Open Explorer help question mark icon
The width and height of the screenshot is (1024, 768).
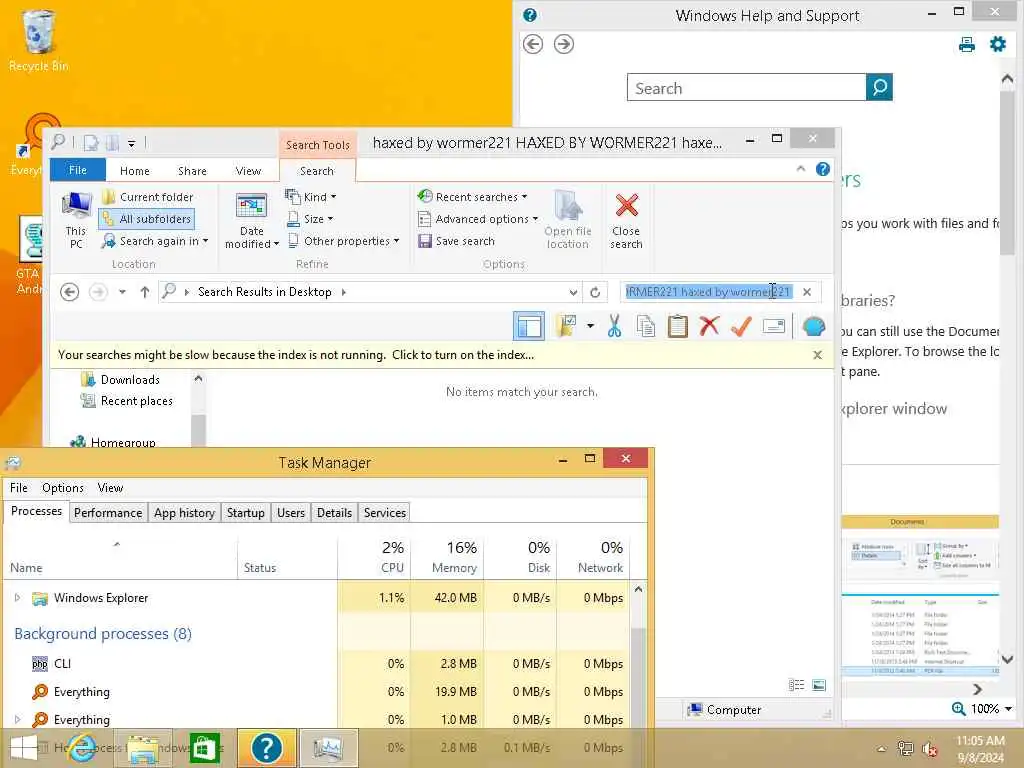click(x=823, y=169)
